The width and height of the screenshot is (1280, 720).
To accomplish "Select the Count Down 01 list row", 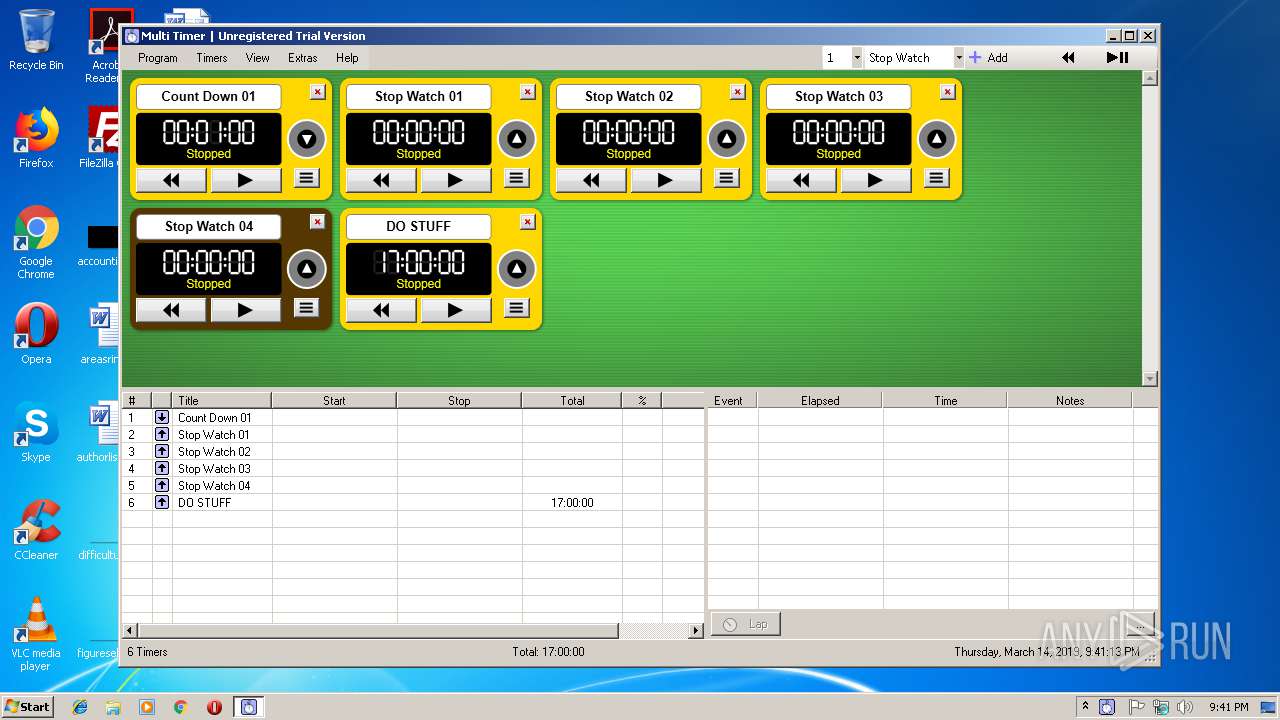I will click(x=412, y=418).
